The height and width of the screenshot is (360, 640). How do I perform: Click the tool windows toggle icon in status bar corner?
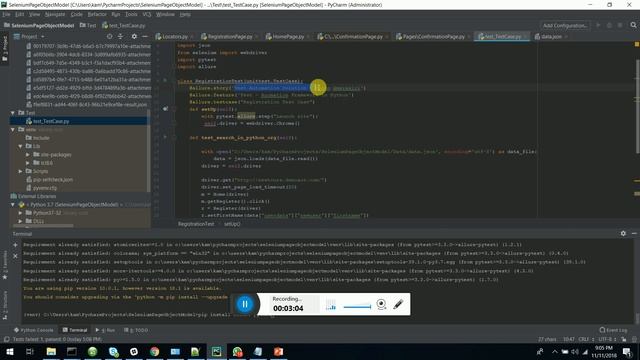pyautogui.click(x=7, y=339)
